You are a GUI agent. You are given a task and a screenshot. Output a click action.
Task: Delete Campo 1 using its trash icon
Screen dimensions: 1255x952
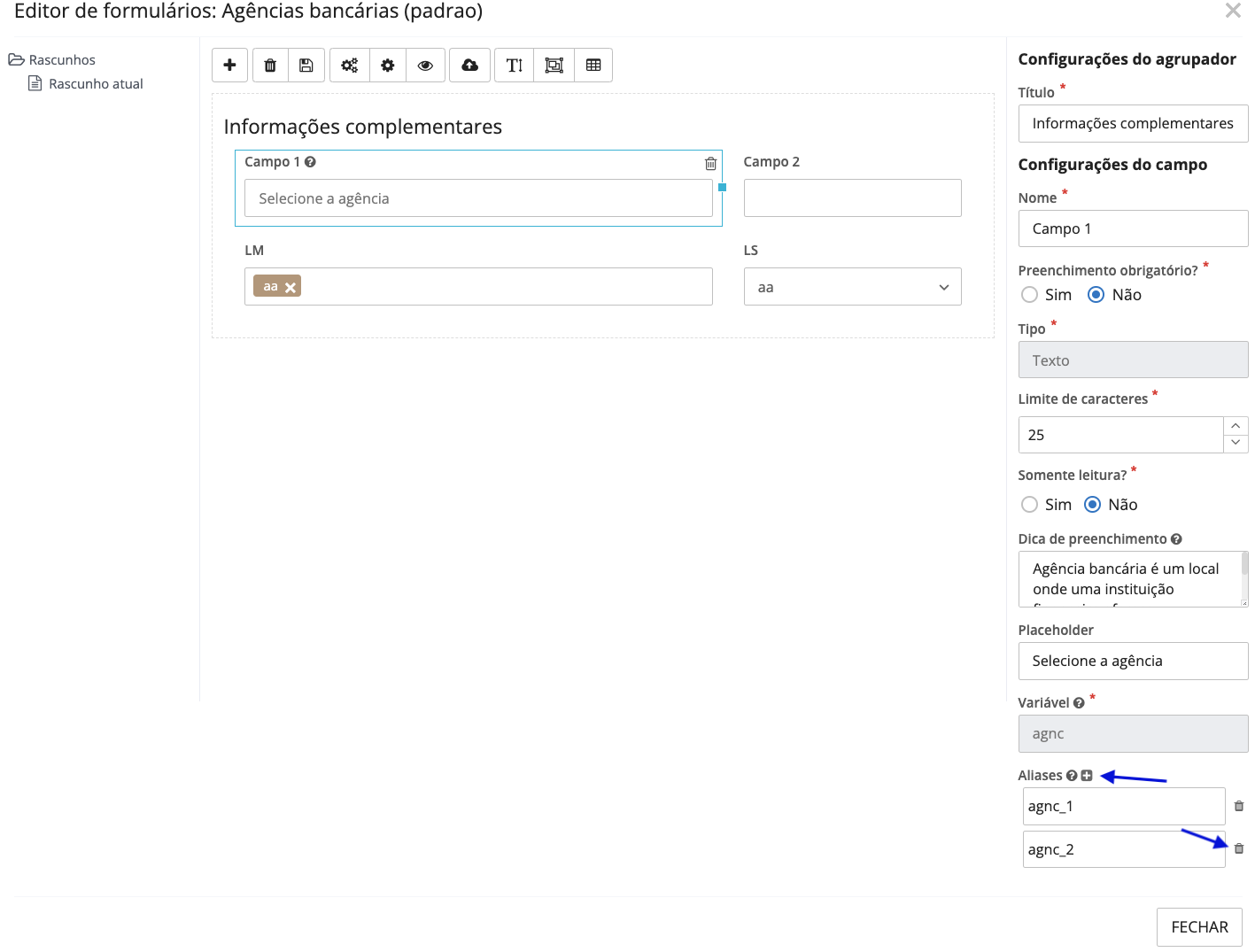(x=710, y=163)
